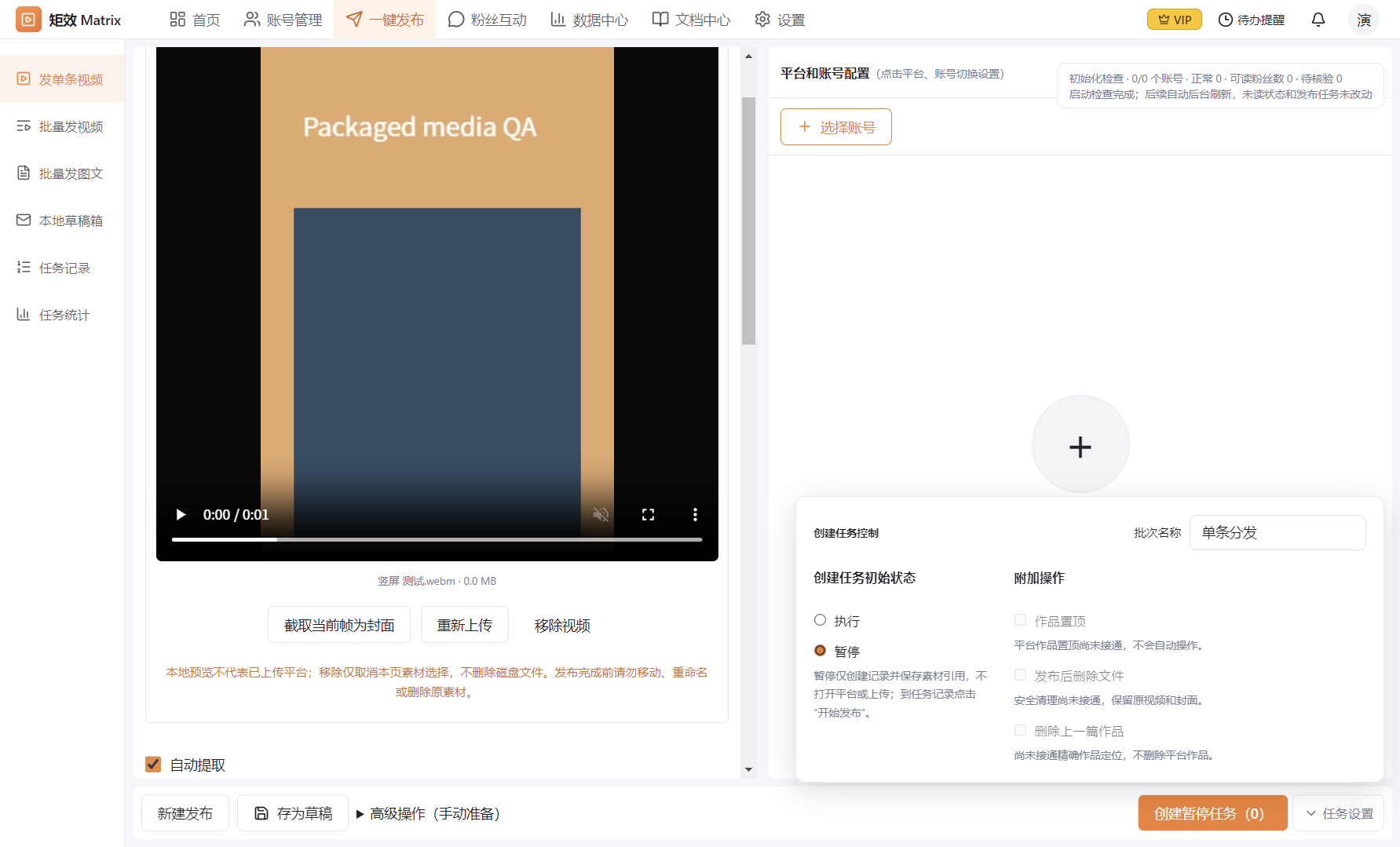
Task: Open notifications bell icon
Action: [x=1318, y=20]
